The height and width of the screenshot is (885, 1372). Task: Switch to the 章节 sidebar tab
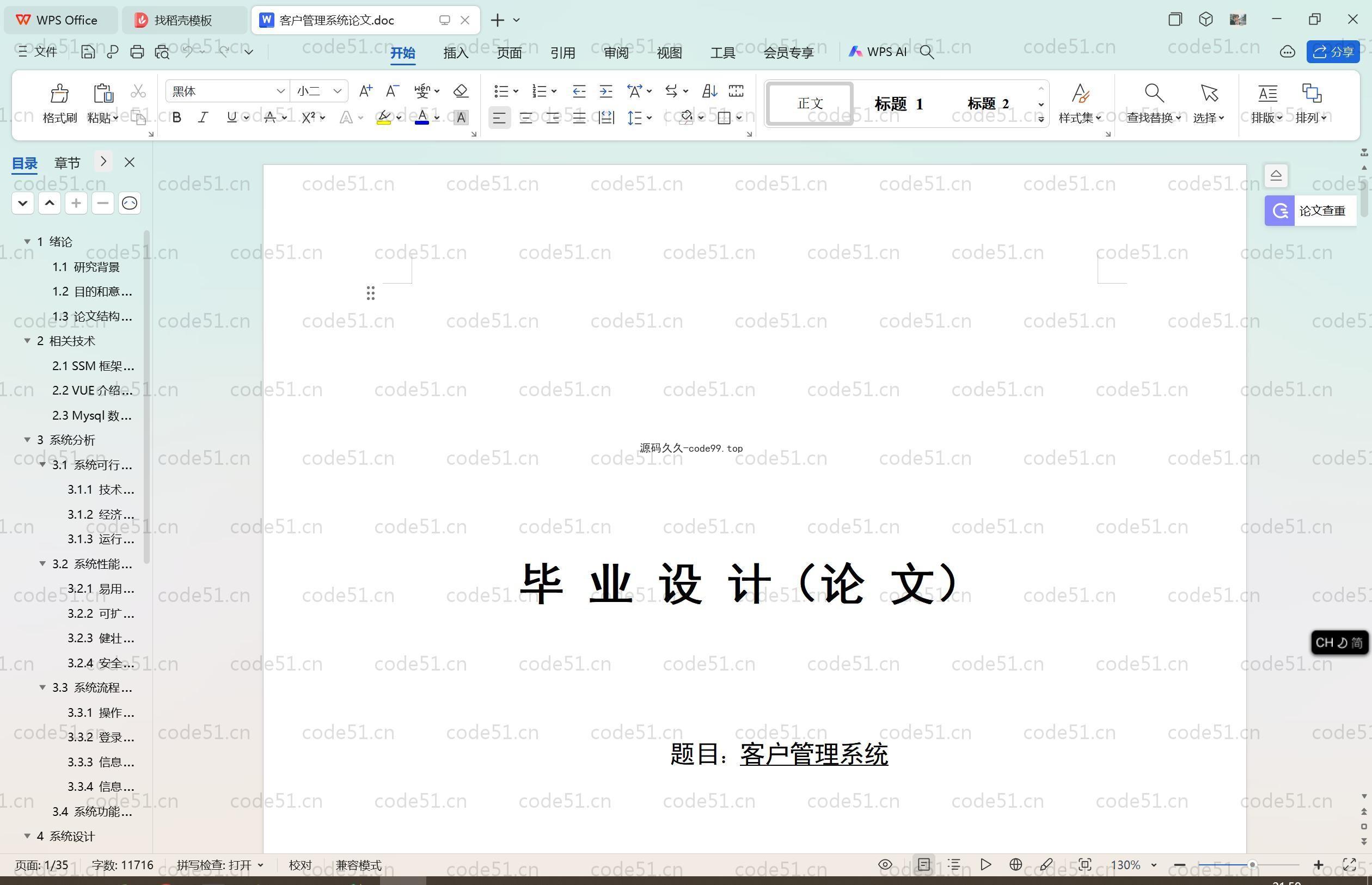[x=68, y=163]
